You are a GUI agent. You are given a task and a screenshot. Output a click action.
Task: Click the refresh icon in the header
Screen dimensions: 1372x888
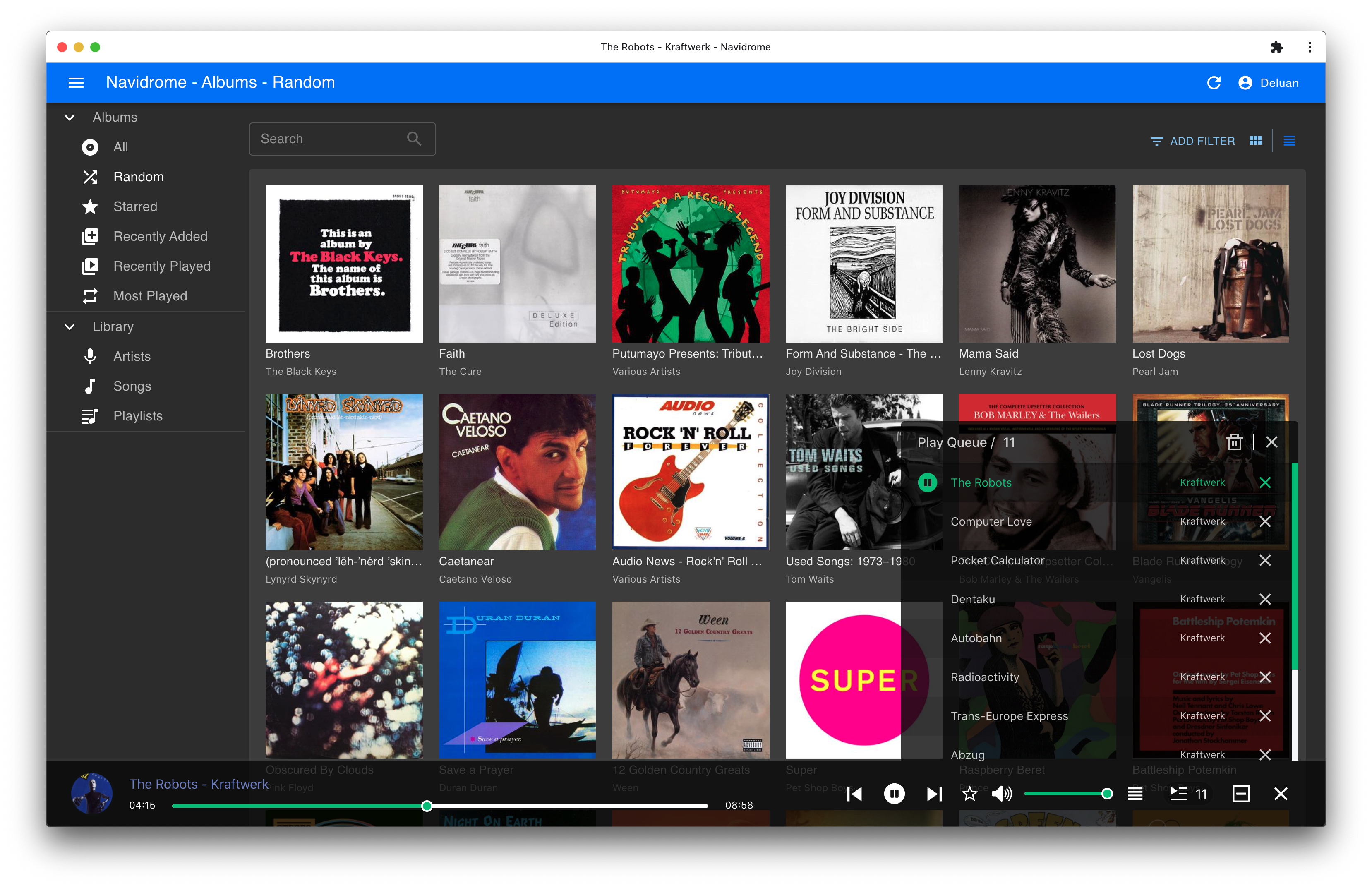coord(1214,83)
